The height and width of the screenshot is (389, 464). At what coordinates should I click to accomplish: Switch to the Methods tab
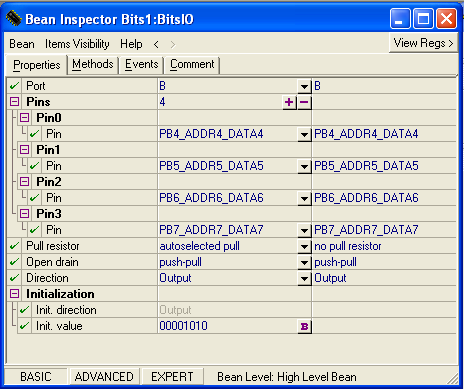pos(93,64)
